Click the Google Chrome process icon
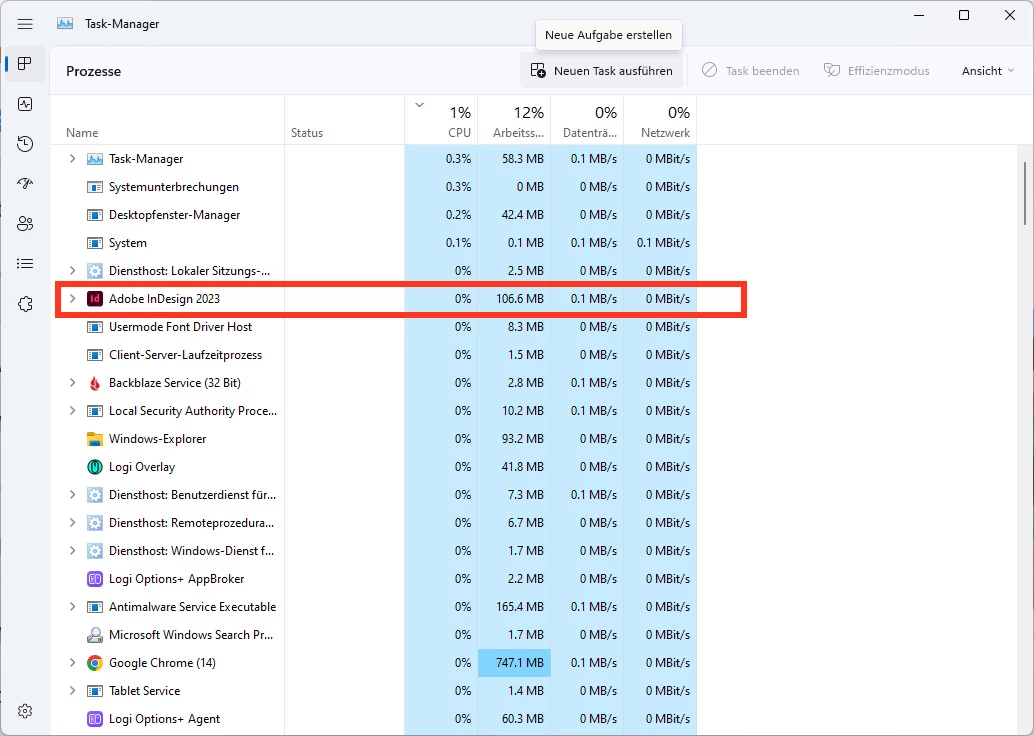Viewport: 1034px width, 736px height. (95, 663)
